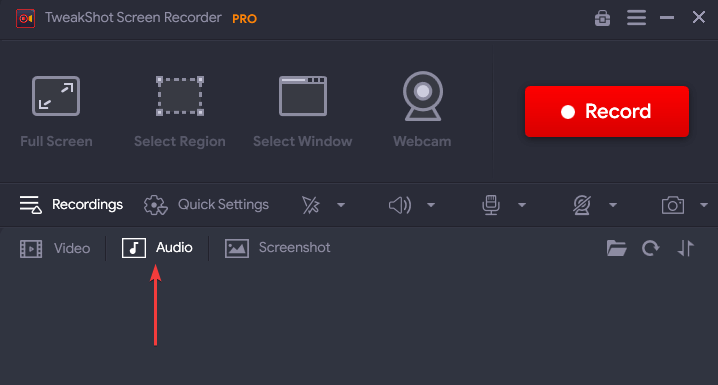Open the toolbox icon in title bar
The image size is (718, 385).
602,18
